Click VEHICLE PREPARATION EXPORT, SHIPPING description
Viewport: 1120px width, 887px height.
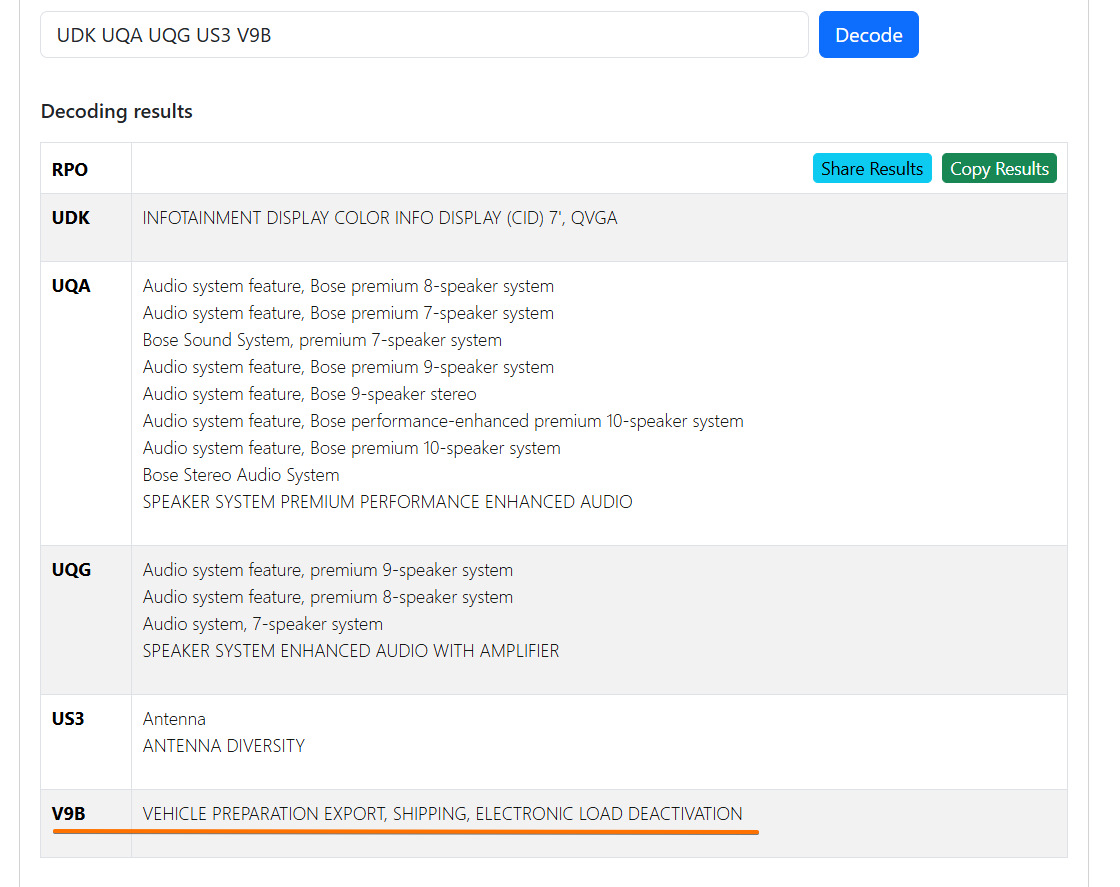coord(442,814)
